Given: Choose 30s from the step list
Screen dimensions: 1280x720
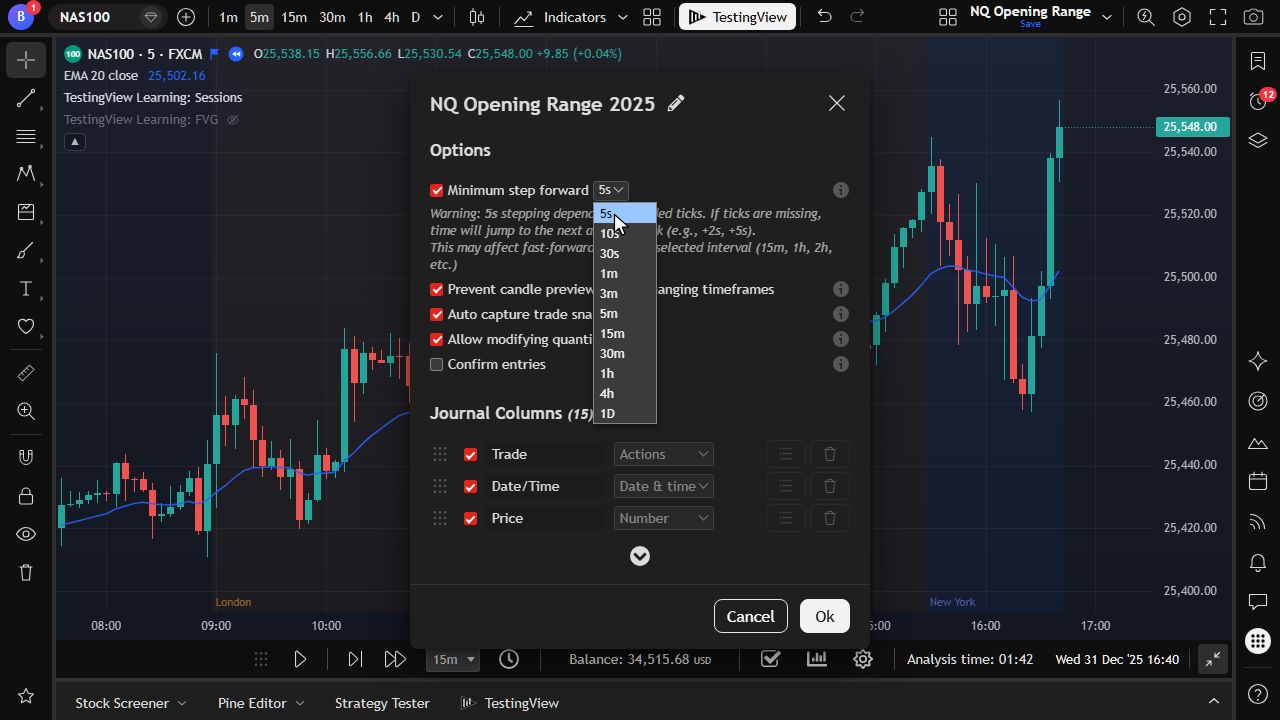Looking at the screenshot, I should click(625, 253).
